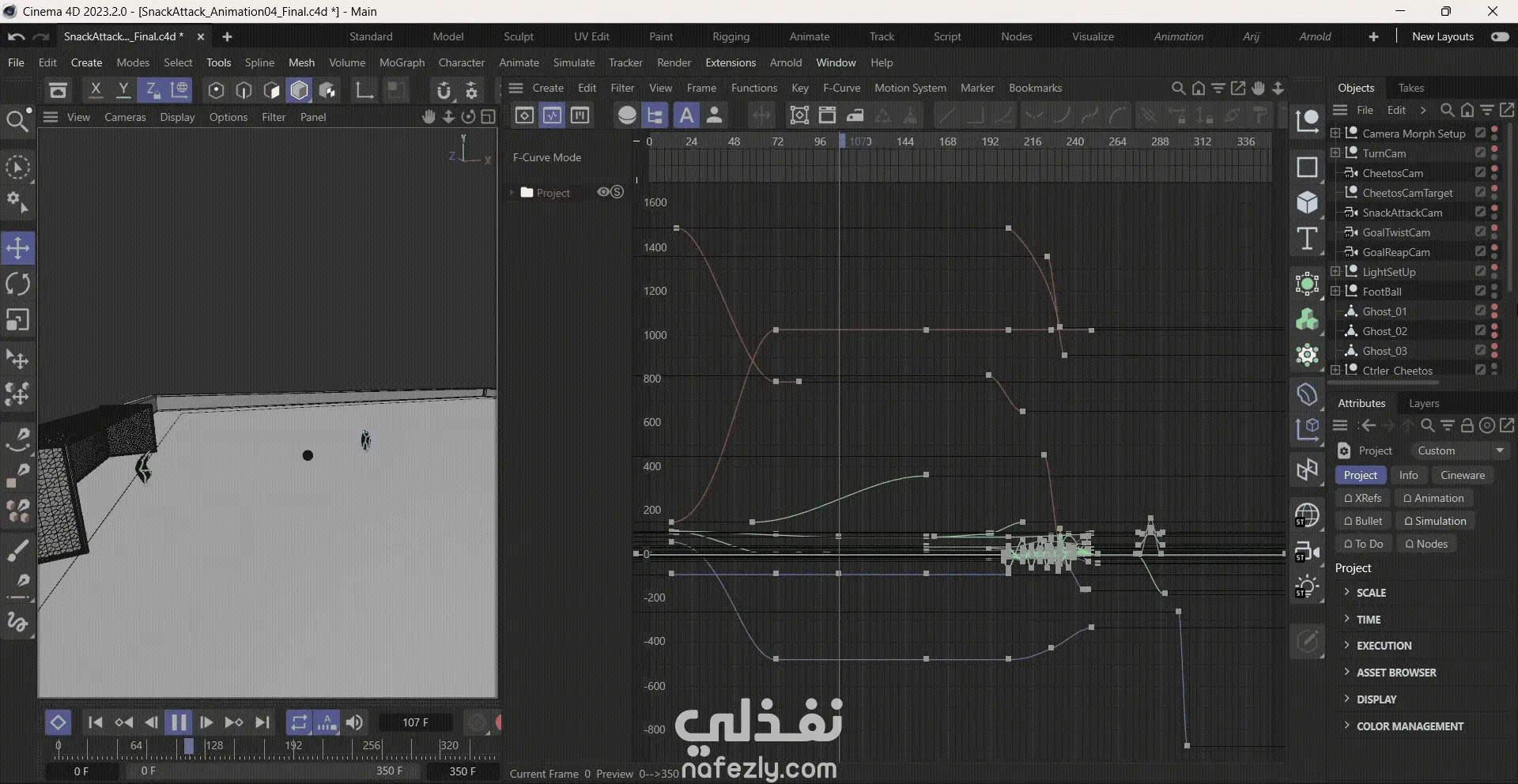Undo the last action

click(16, 37)
